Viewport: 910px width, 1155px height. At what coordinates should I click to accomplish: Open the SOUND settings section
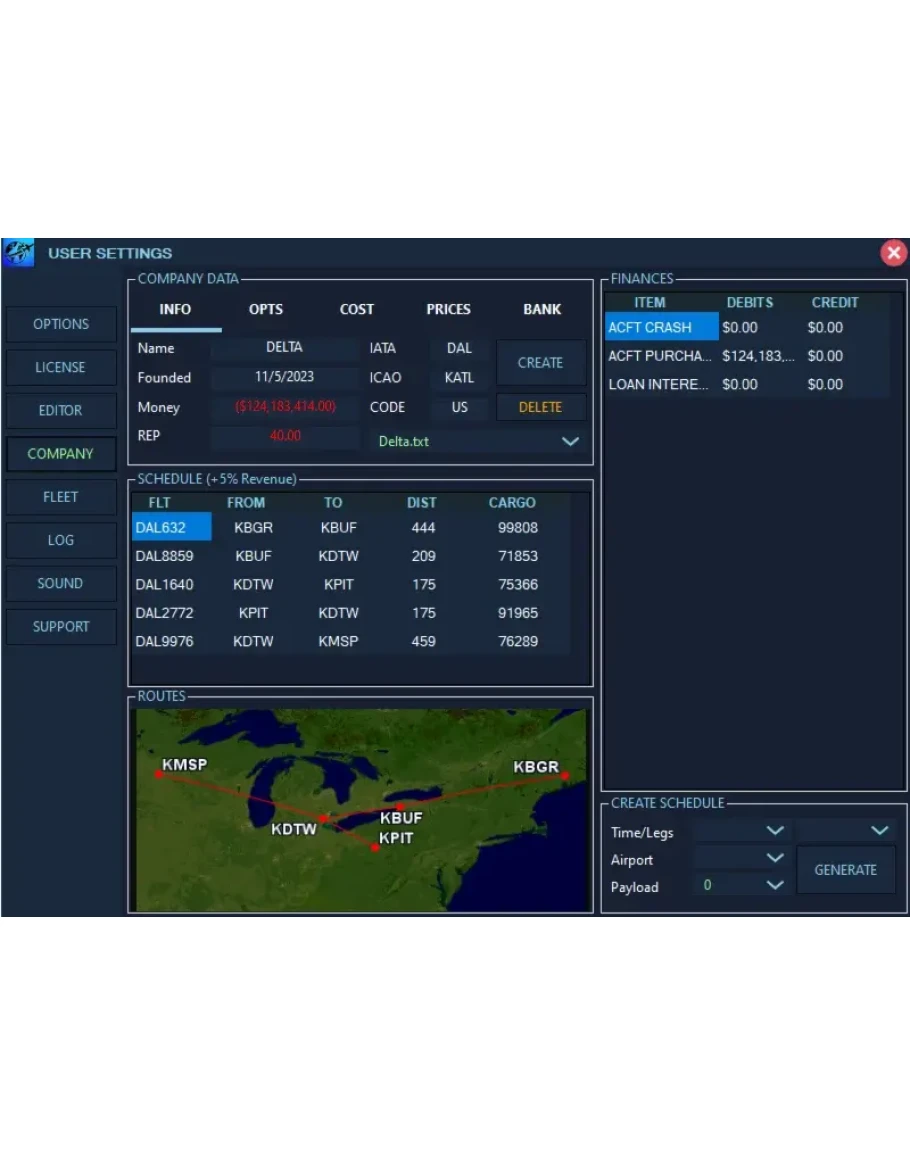(x=61, y=583)
